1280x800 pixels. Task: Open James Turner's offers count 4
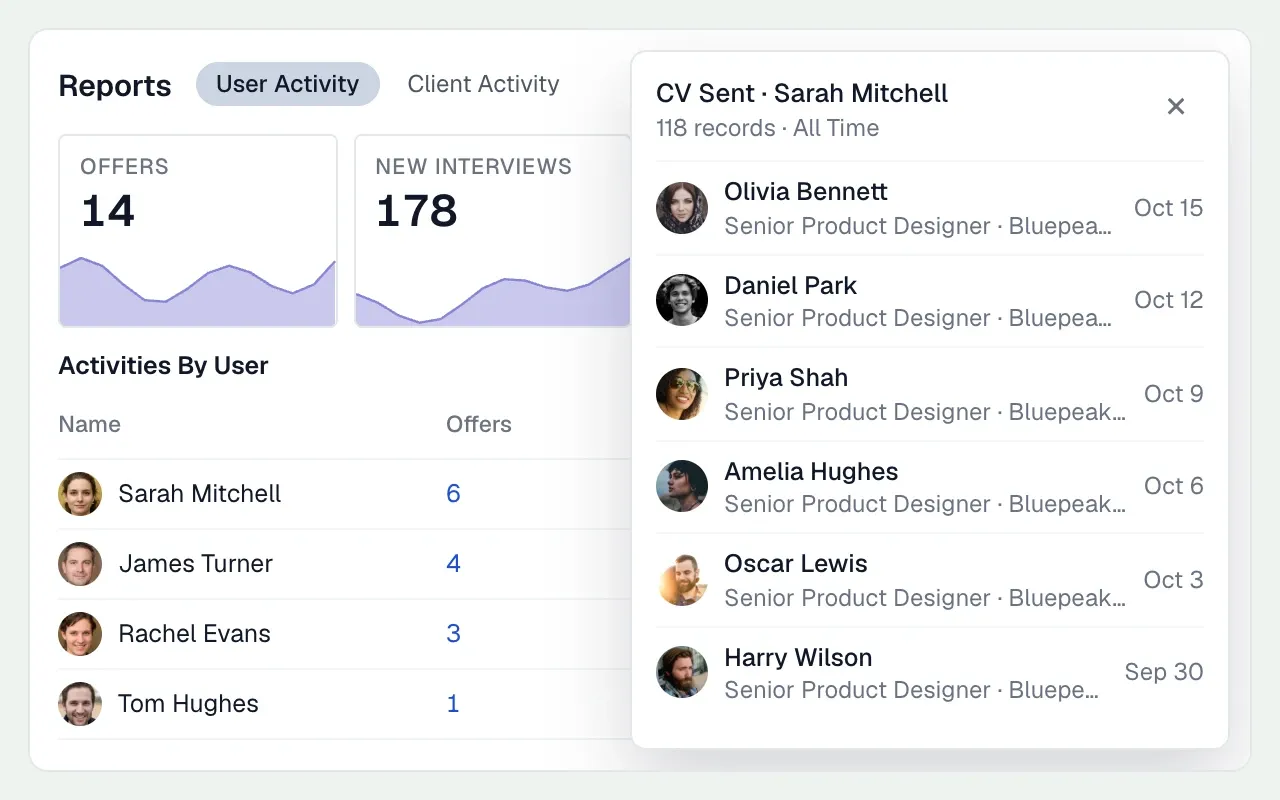(453, 564)
